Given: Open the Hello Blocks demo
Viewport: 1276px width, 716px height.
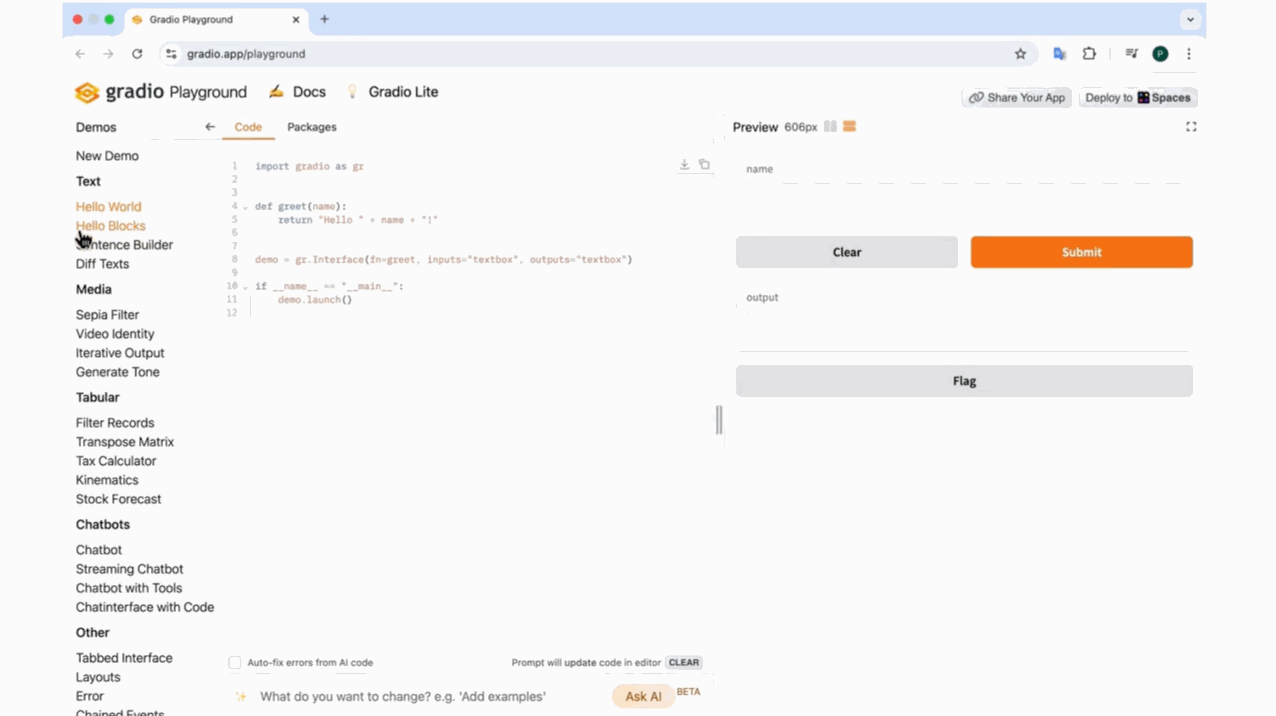Looking at the screenshot, I should click(x=111, y=226).
